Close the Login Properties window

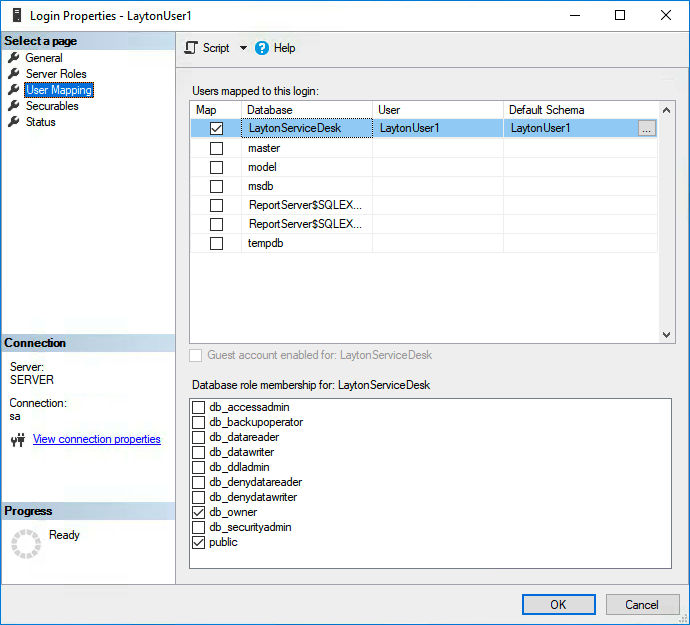(666, 15)
